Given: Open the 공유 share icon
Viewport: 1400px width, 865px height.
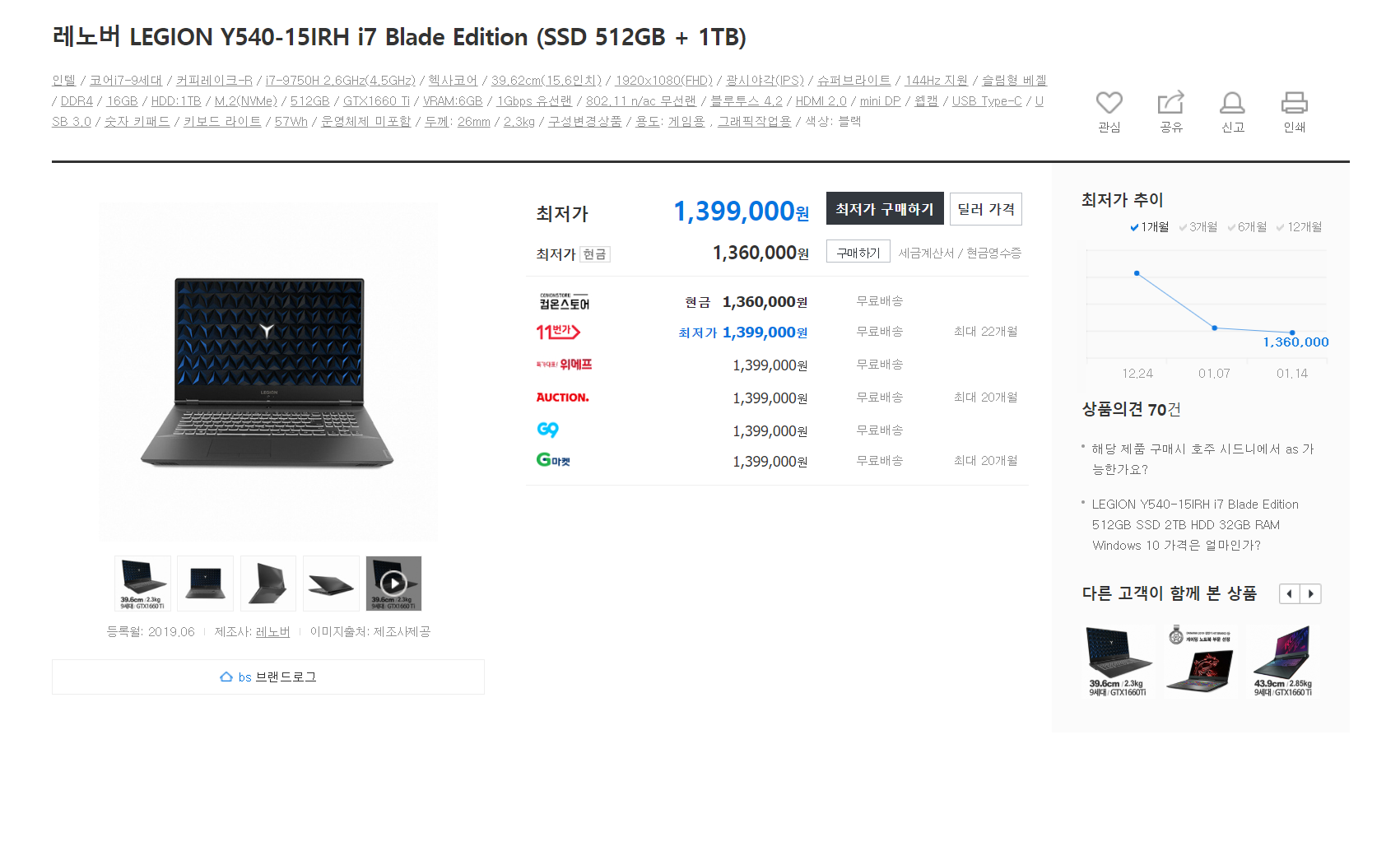Looking at the screenshot, I should 1170,103.
